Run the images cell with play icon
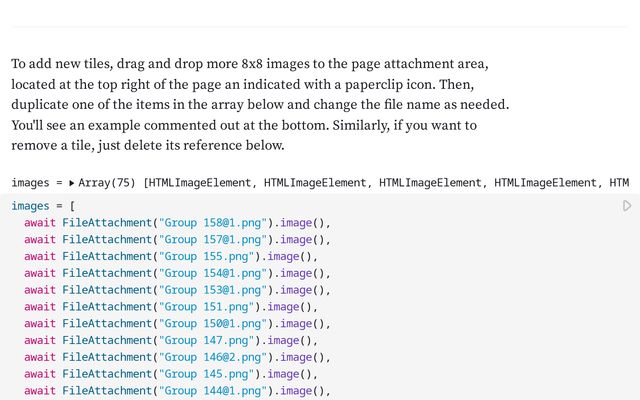This screenshot has width=640, height=400. (627, 206)
